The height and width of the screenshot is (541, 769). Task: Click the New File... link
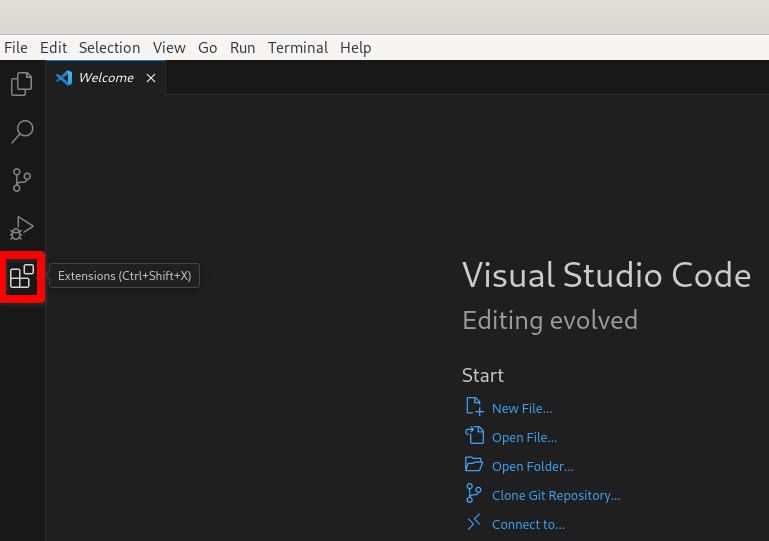[x=522, y=408]
